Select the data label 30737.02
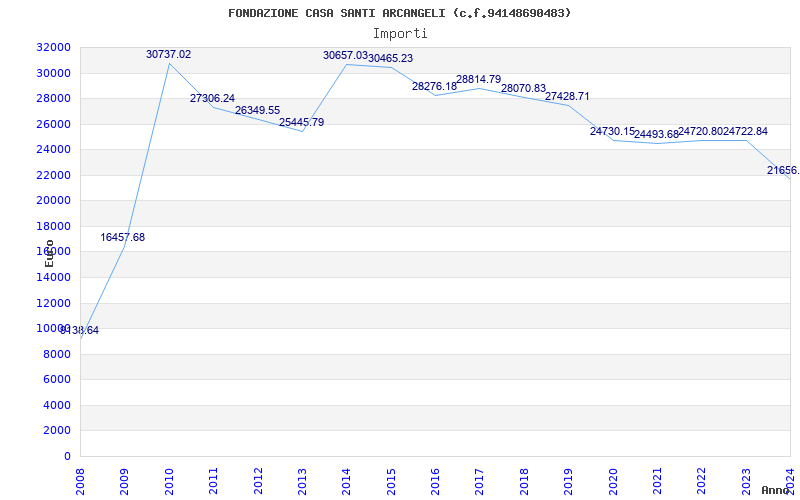This screenshot has height=500, width=800. [x=168, y=55]
